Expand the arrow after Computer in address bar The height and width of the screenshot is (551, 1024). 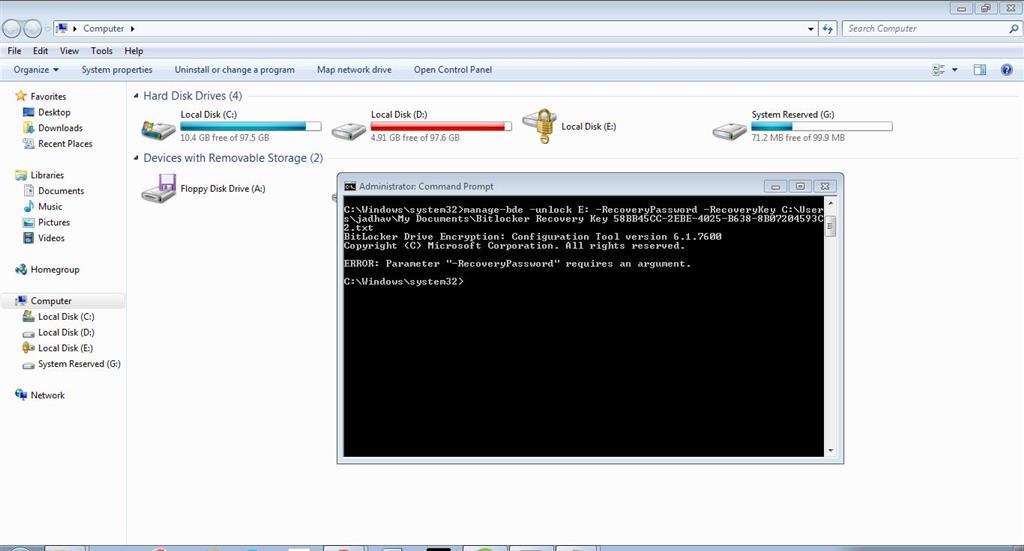pos(133,29)
